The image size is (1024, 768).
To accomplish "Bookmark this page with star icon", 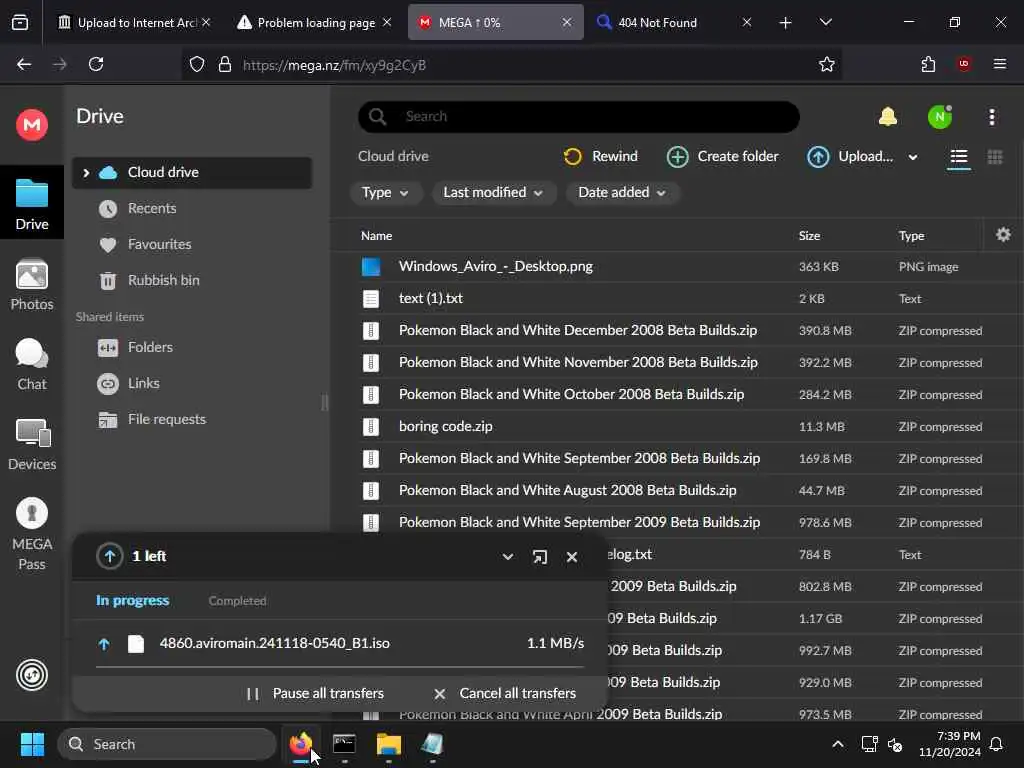I will (826, 64).
